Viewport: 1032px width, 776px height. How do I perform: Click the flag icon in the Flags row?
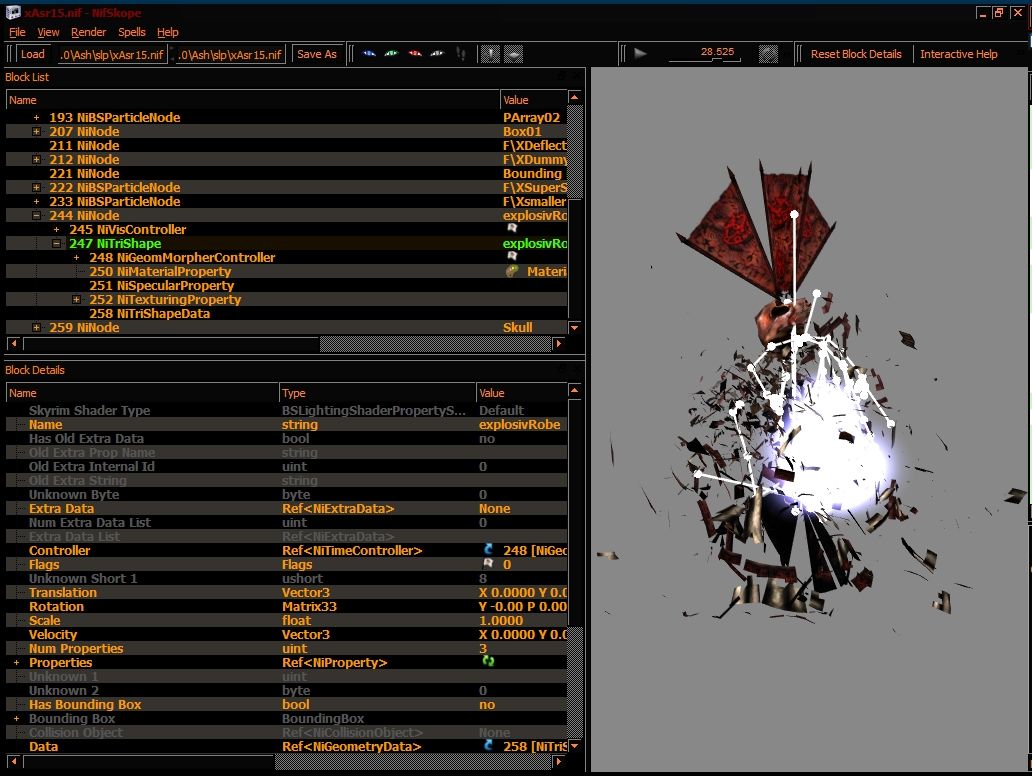(x=488, y=563)
